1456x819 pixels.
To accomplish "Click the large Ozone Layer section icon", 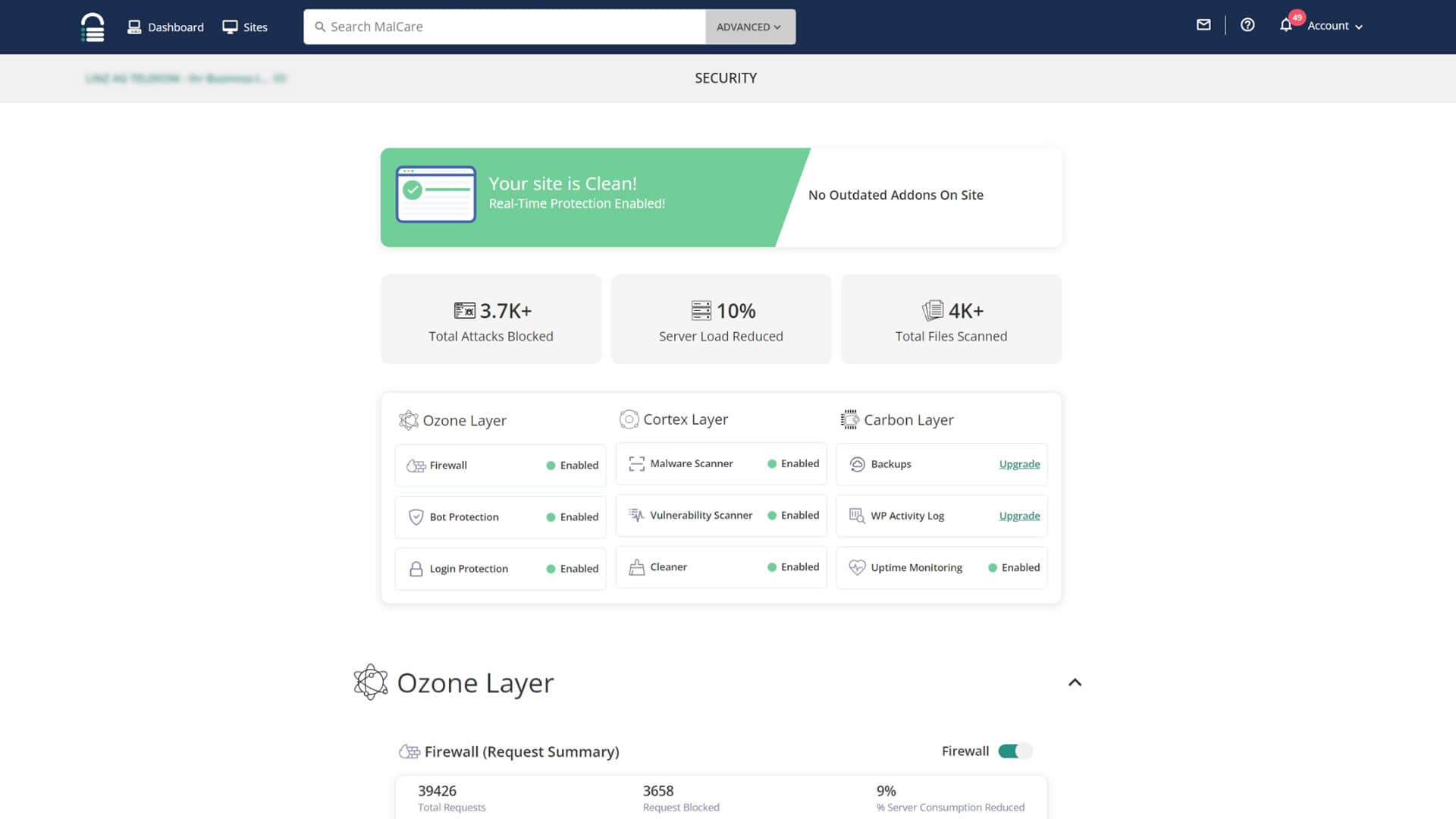I will [x=371, y=682].
